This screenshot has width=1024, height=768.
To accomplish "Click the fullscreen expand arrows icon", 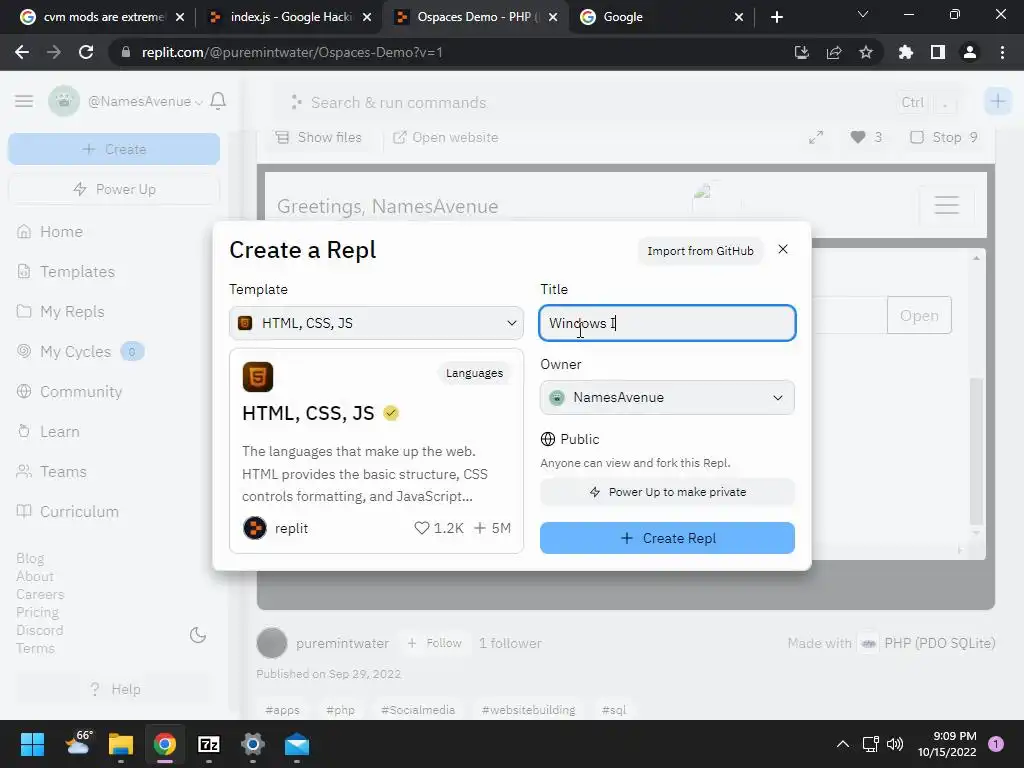I will [816, 138].
